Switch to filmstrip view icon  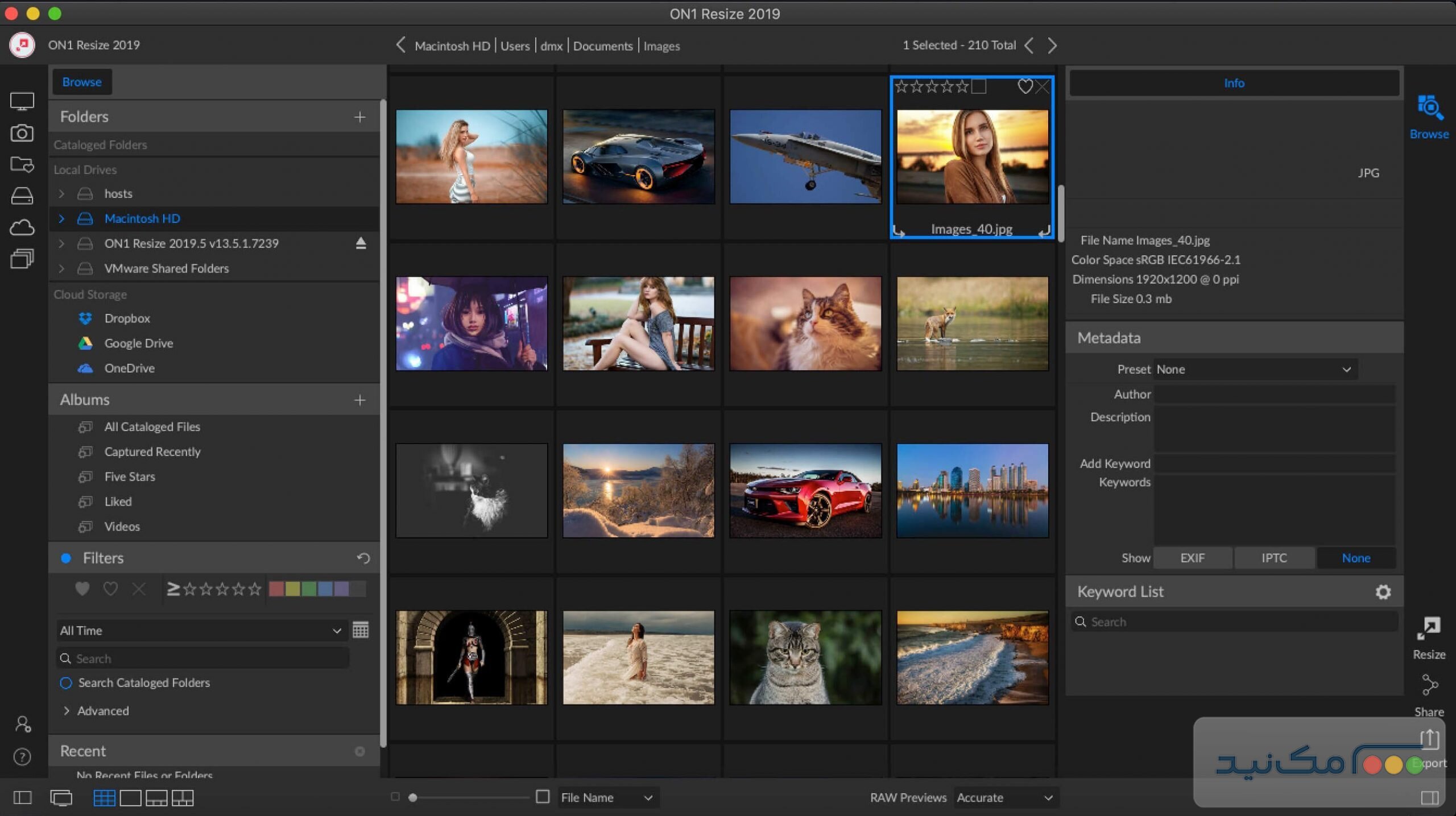(156, 798)
